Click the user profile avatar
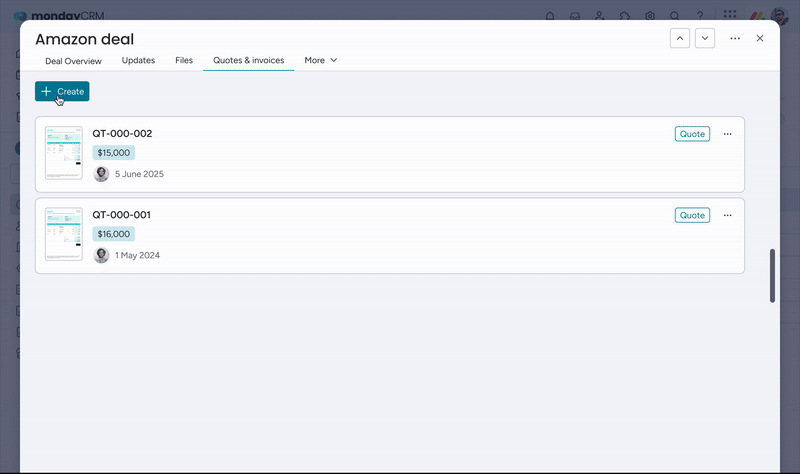Image resolution: width=800 pixels, height=474 pixels. click(x=780, y=17)
